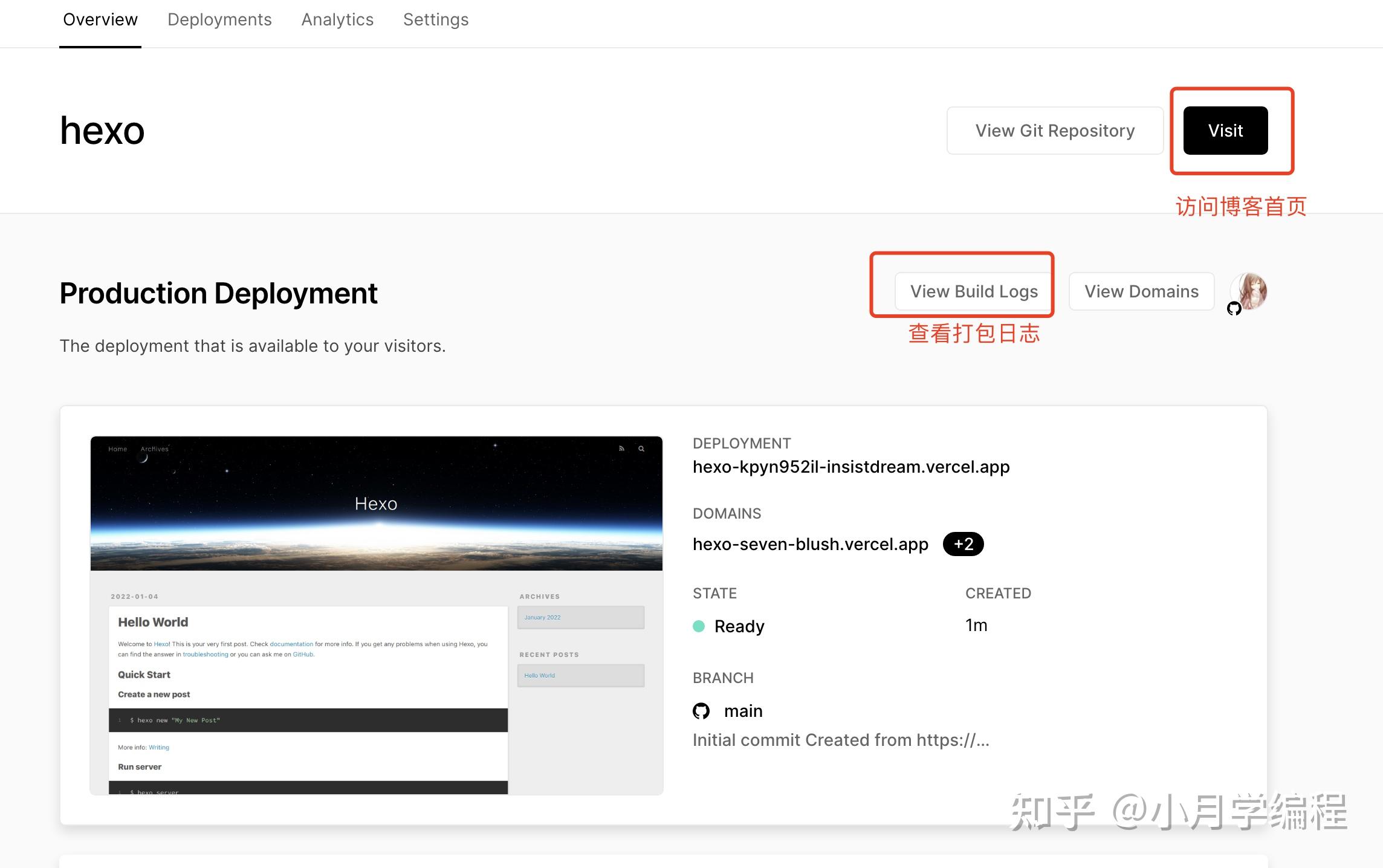
Task: Click Initial commit message link
Action: pos(840,740)
